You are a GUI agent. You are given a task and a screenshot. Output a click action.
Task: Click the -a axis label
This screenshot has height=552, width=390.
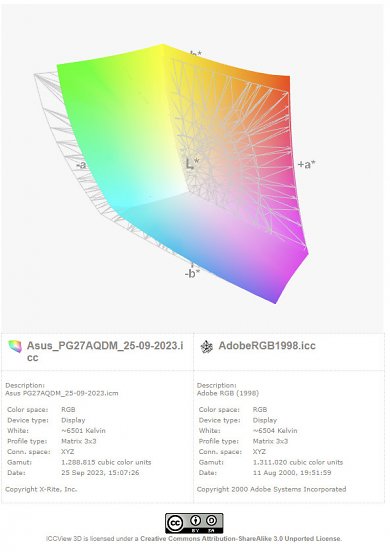81,164
